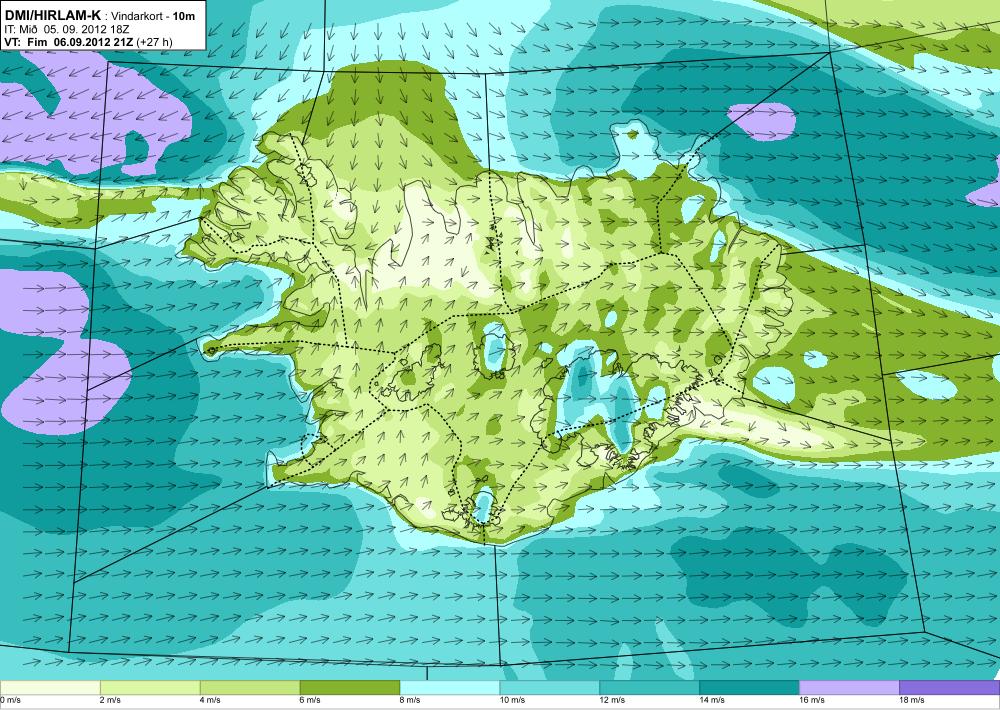Click the '18 m/s' legend label

(x=913, y=700)
